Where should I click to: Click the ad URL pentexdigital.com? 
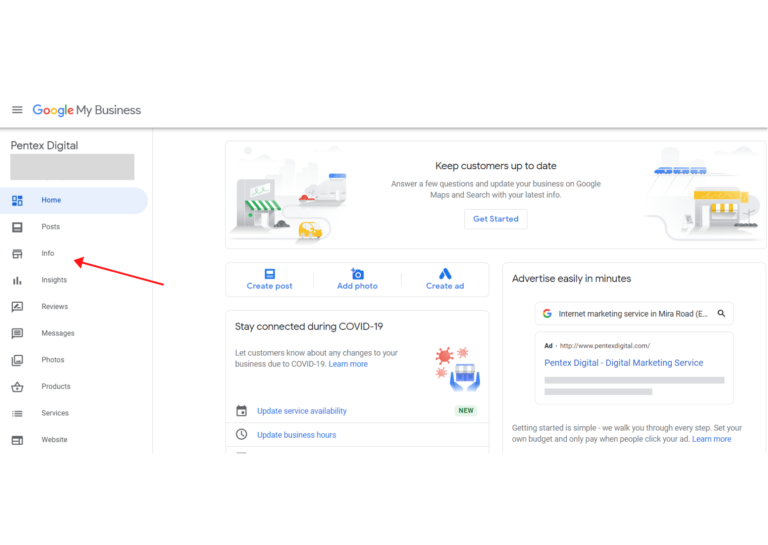pyautogui.click(x=605, y=346)
